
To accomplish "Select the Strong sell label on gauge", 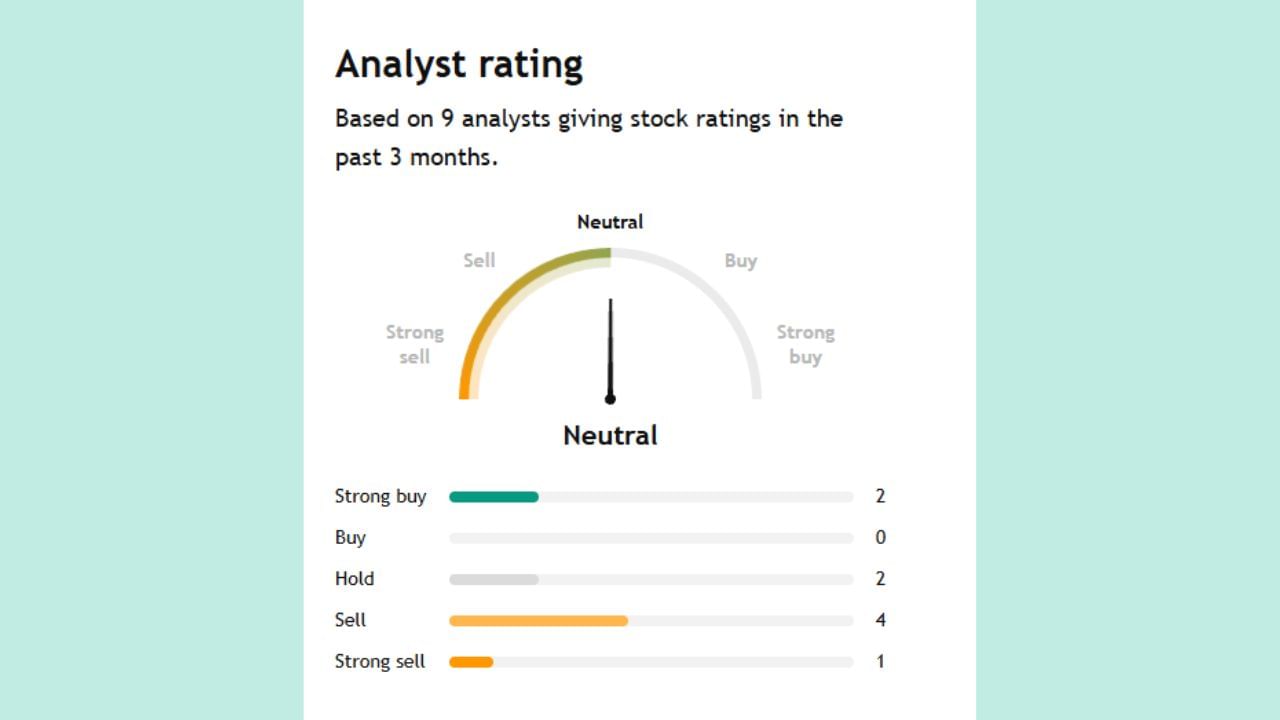I will [415, 344].
